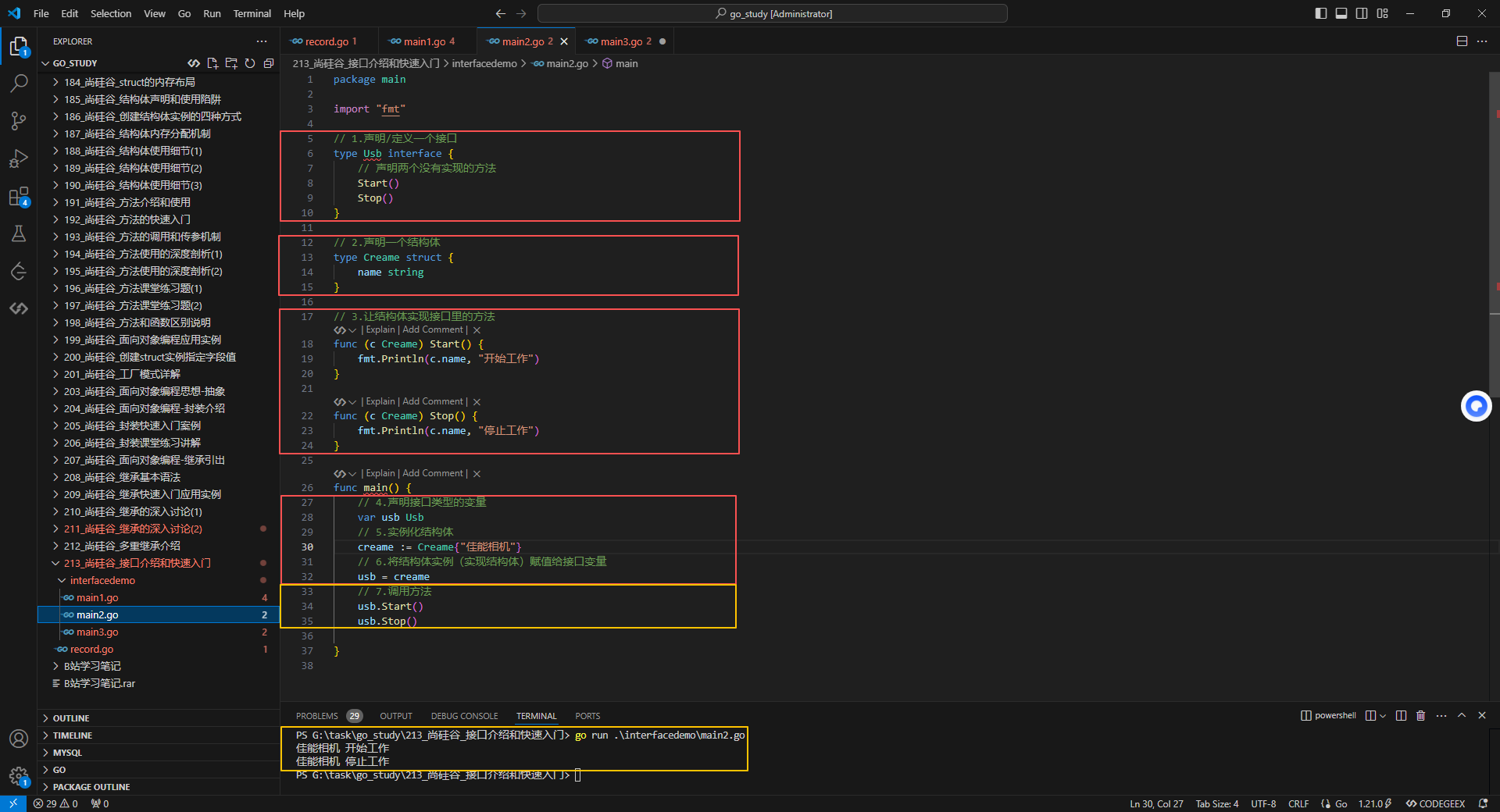Change the CRLF line ending setting

pyautogui.click(x=1298, y=803)
